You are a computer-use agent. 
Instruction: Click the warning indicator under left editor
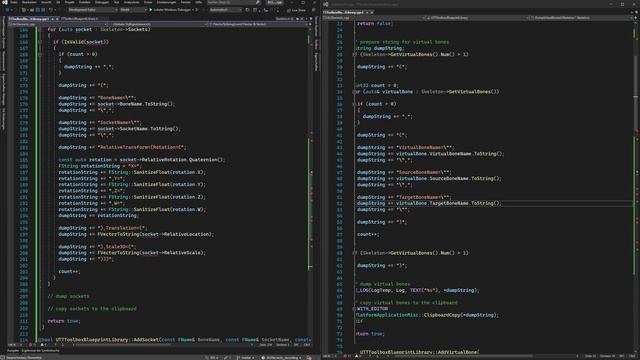[43, 345]
